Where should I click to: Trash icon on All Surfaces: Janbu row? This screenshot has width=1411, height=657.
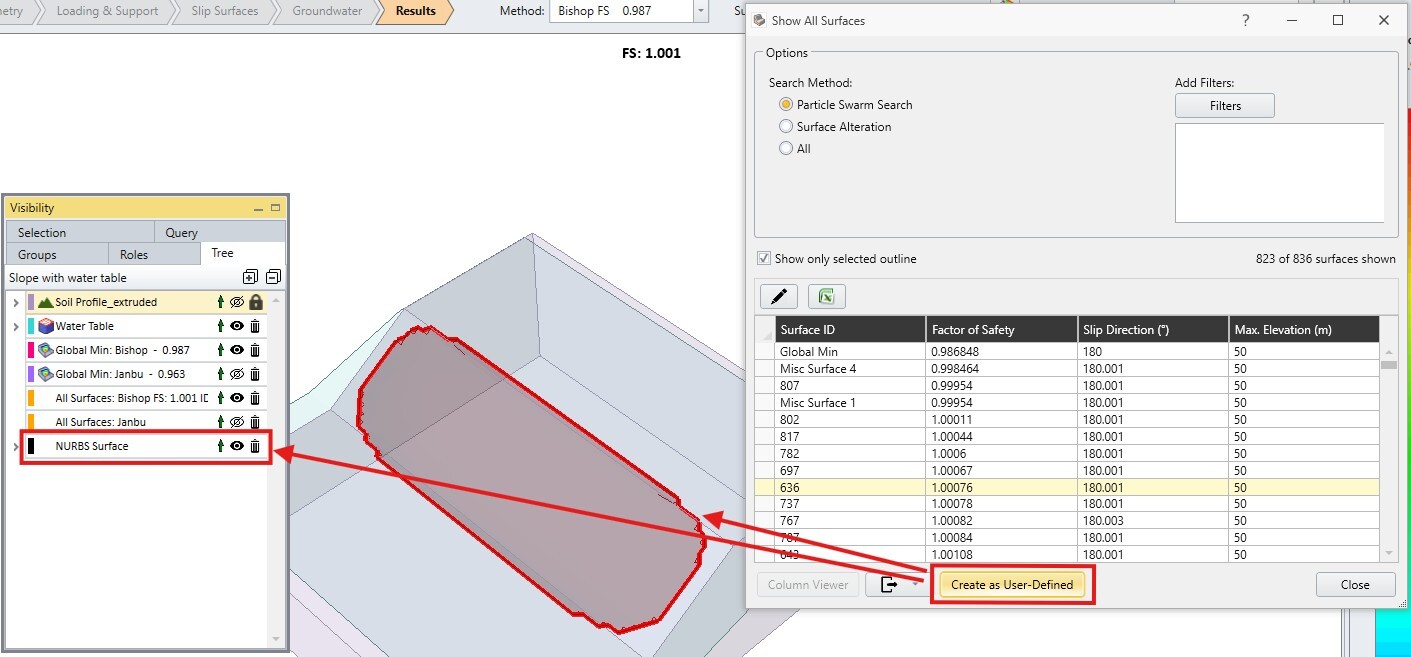(255, 422)
